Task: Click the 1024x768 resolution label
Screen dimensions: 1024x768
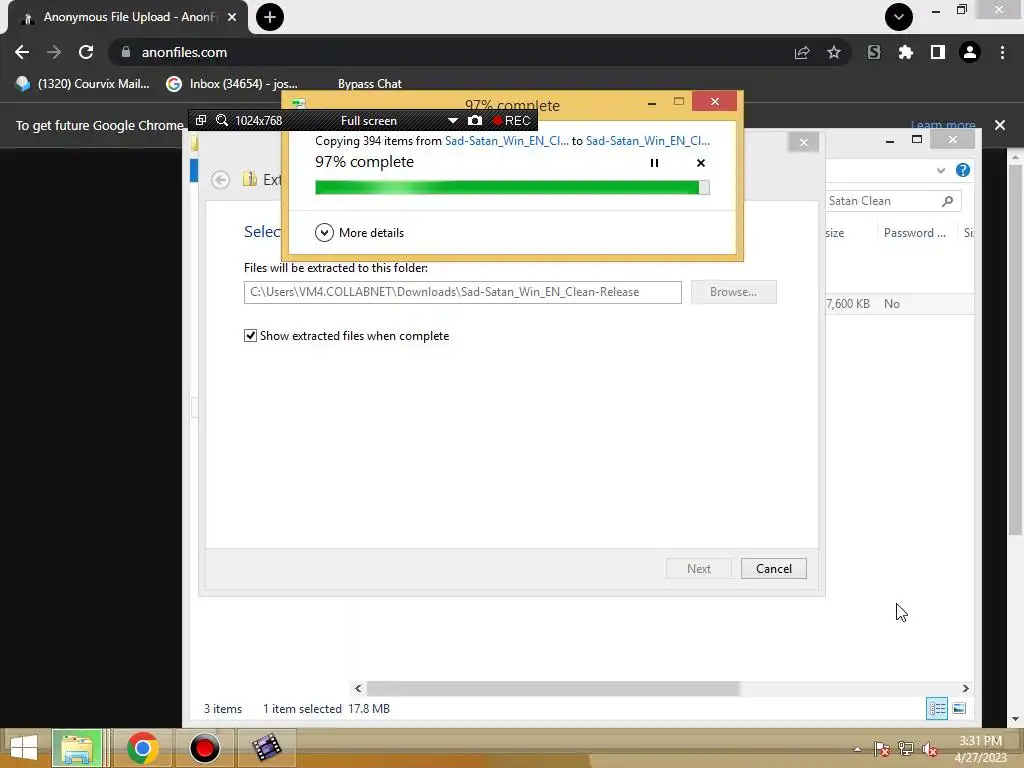Action: coord(259,121)
